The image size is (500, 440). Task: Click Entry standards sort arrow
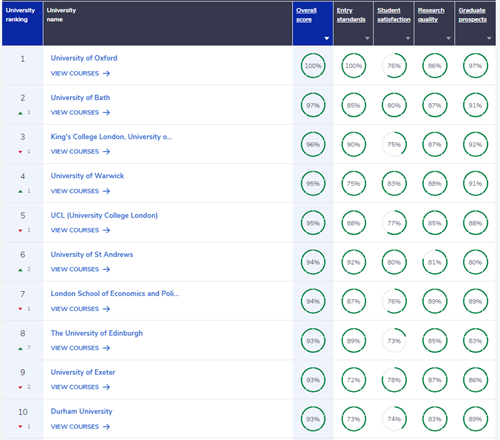pos(367,38)
